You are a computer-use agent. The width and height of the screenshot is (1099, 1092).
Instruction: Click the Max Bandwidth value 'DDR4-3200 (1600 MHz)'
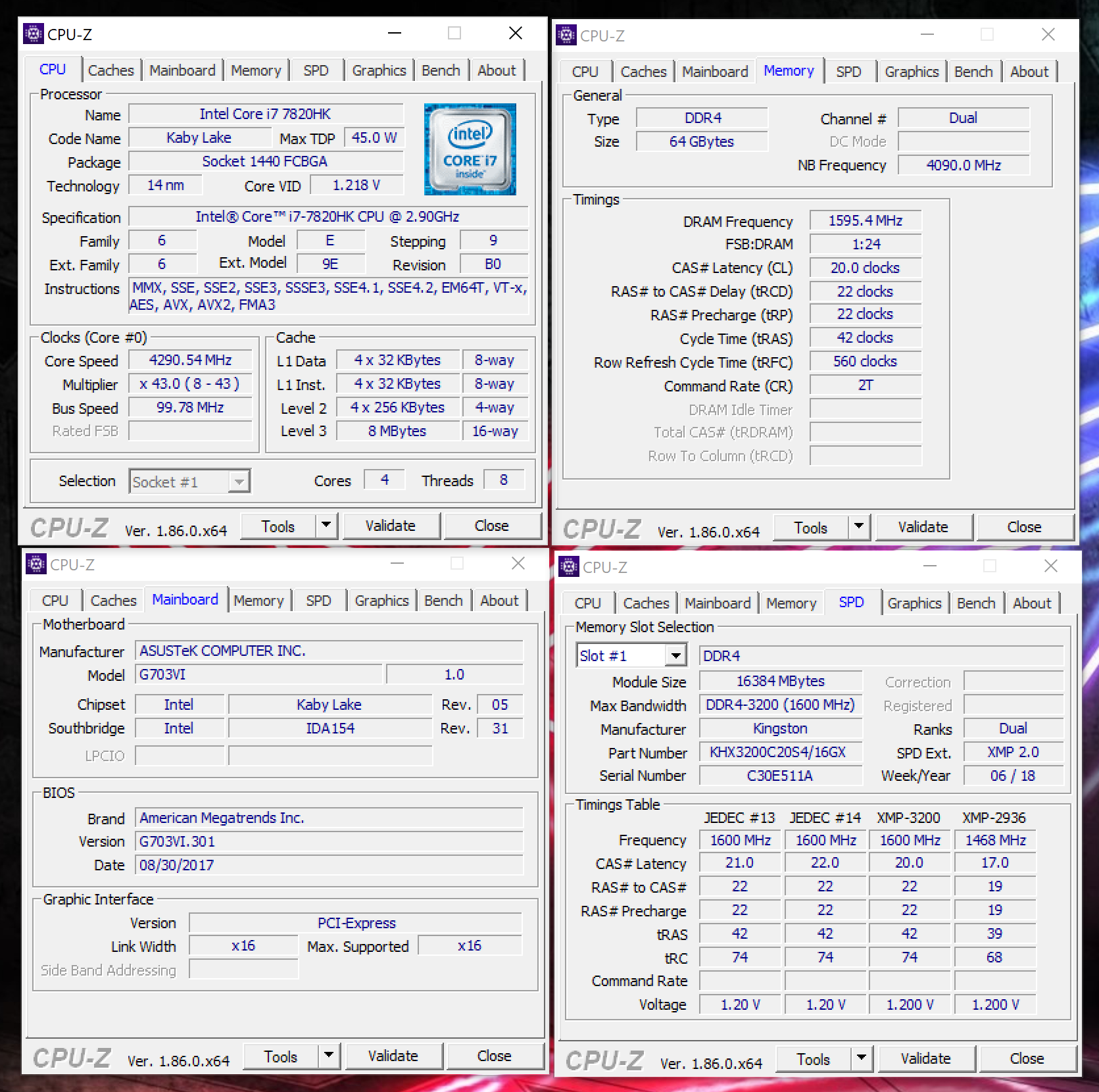tap(781, 705)
